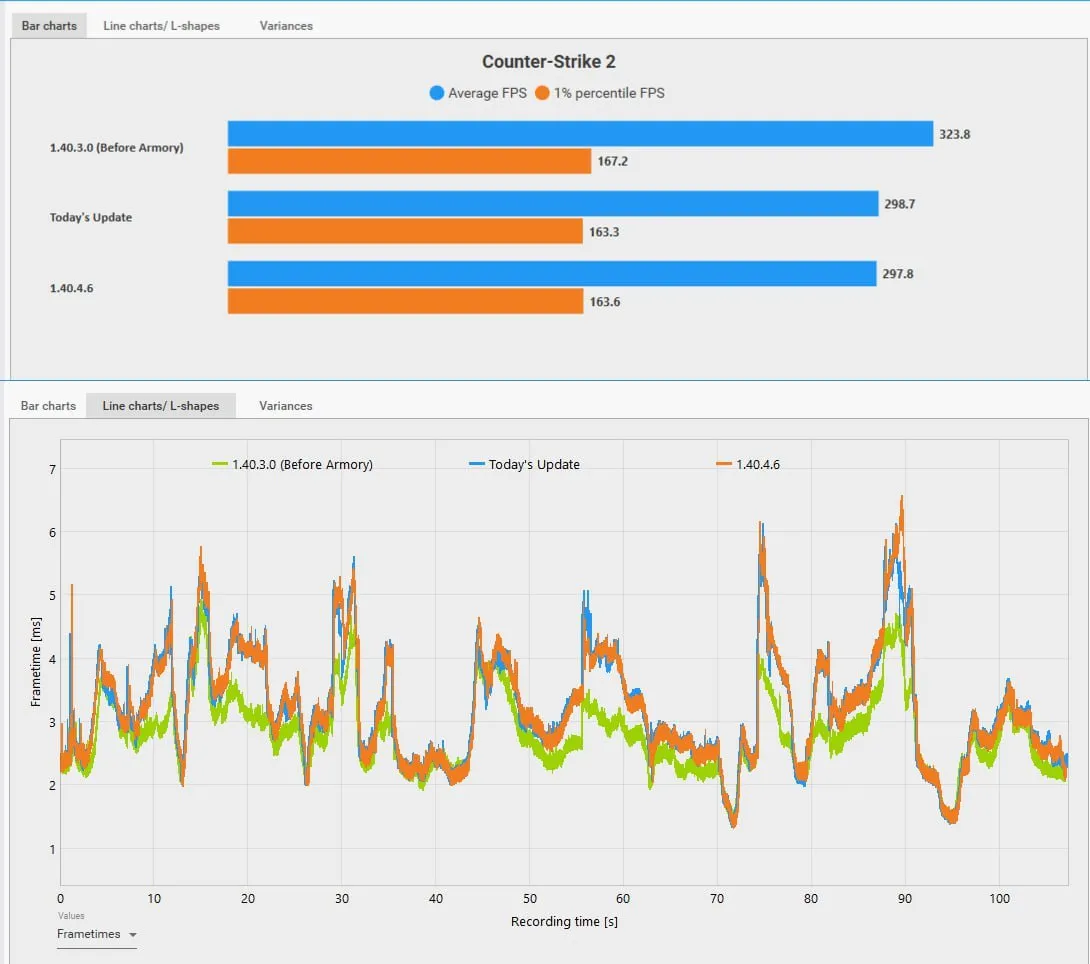Click the 7 tick on the frametime axis

(x=52, y=470)
